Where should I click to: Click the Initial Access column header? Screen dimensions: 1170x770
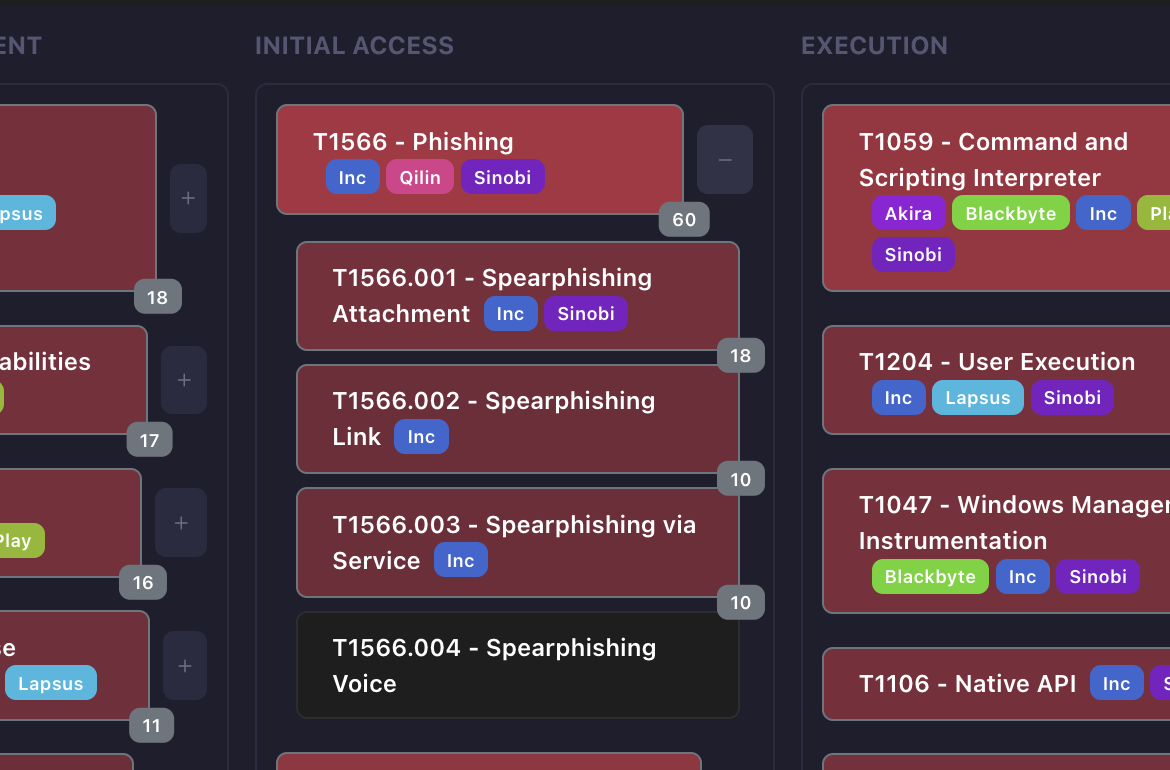click(x=354, y=45)
